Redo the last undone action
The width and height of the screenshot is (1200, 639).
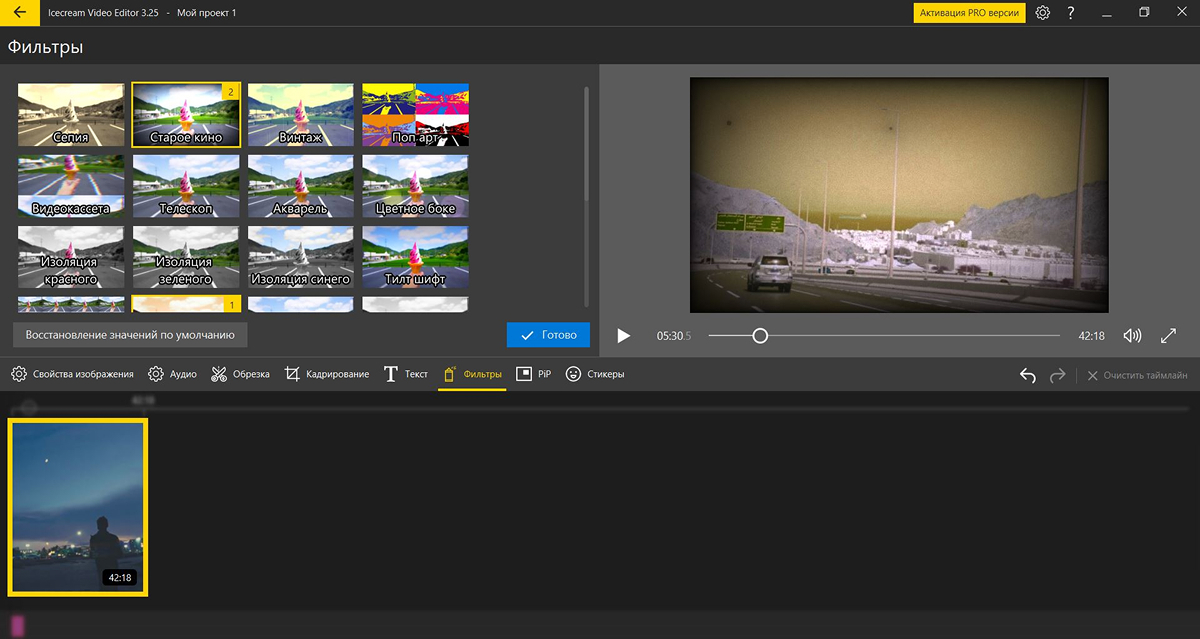pos(1057,375)
